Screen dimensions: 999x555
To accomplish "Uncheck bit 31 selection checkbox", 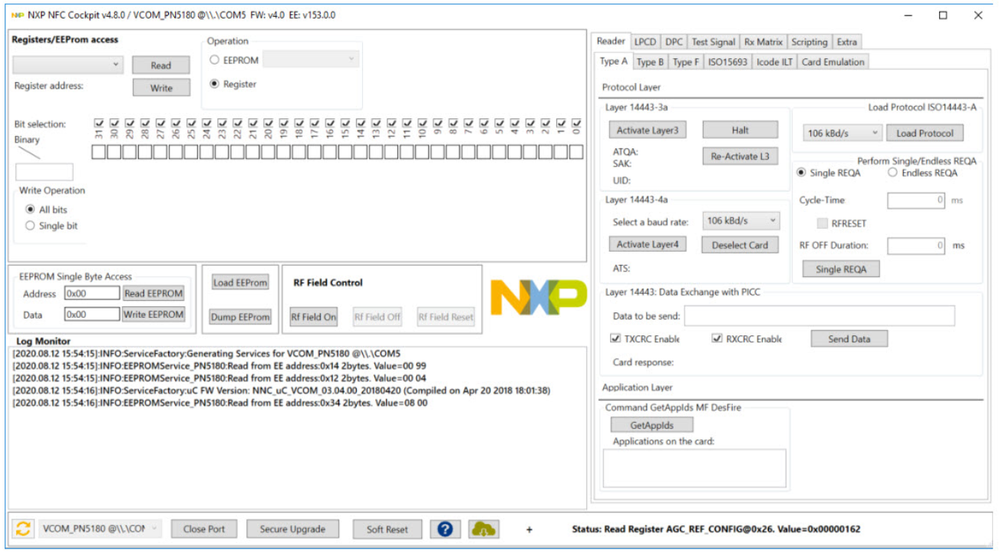I will point(99,123).
